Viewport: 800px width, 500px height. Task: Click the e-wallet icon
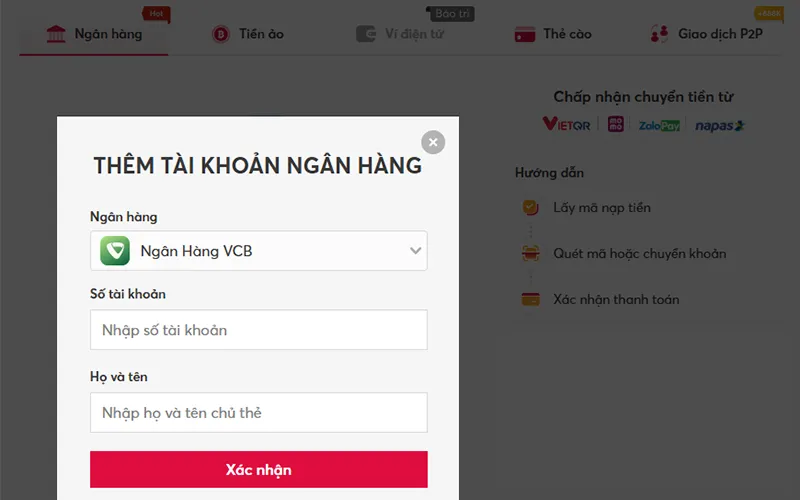click(366, 34)
